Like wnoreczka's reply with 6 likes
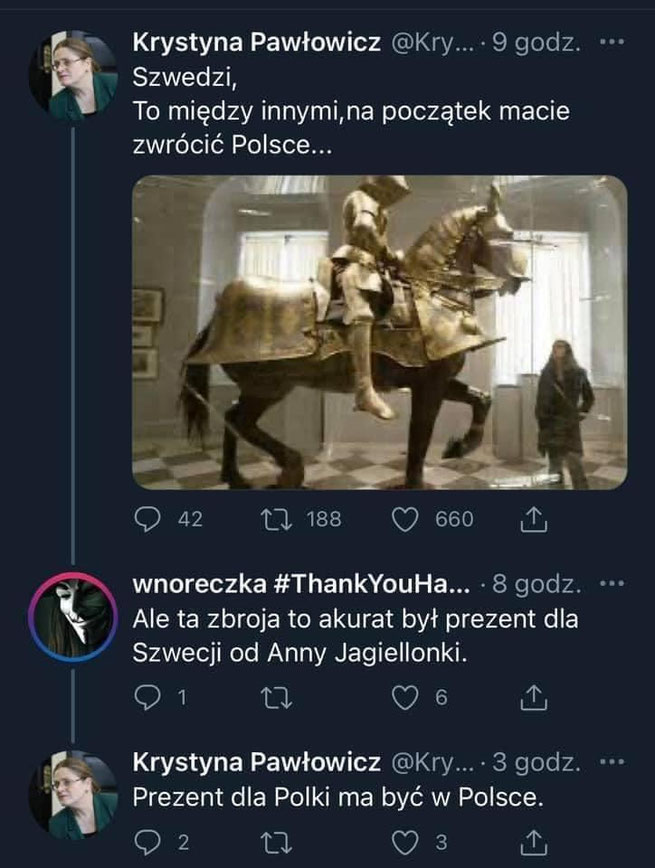Image resolution: width=655 pixels, height=868 pixels. click(406, 699)
